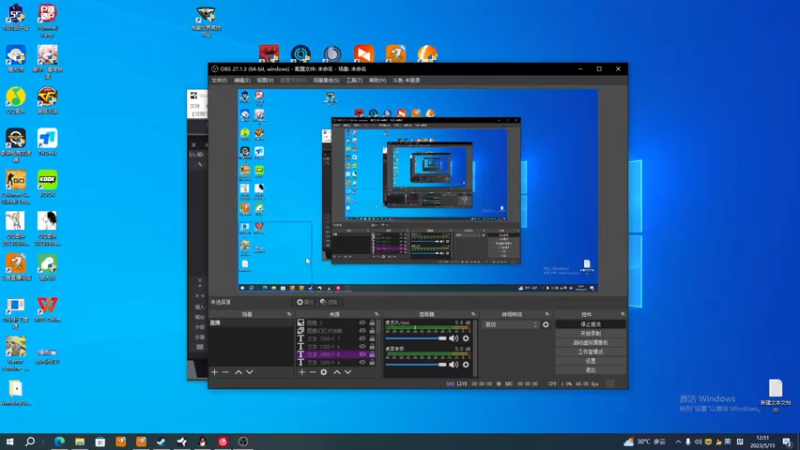
Task: Open source properties gear in sources toolbar
Action: [x=323, y=372]
